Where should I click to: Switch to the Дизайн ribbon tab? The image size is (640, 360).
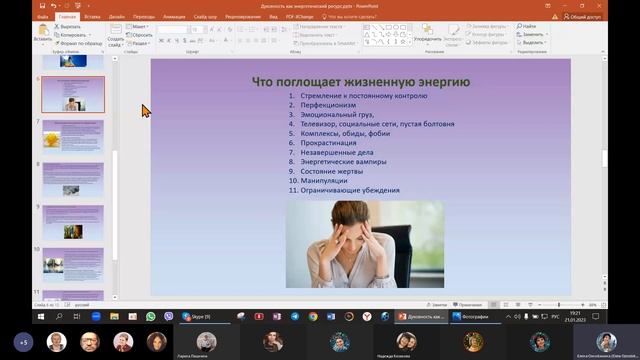coord(117,17)
